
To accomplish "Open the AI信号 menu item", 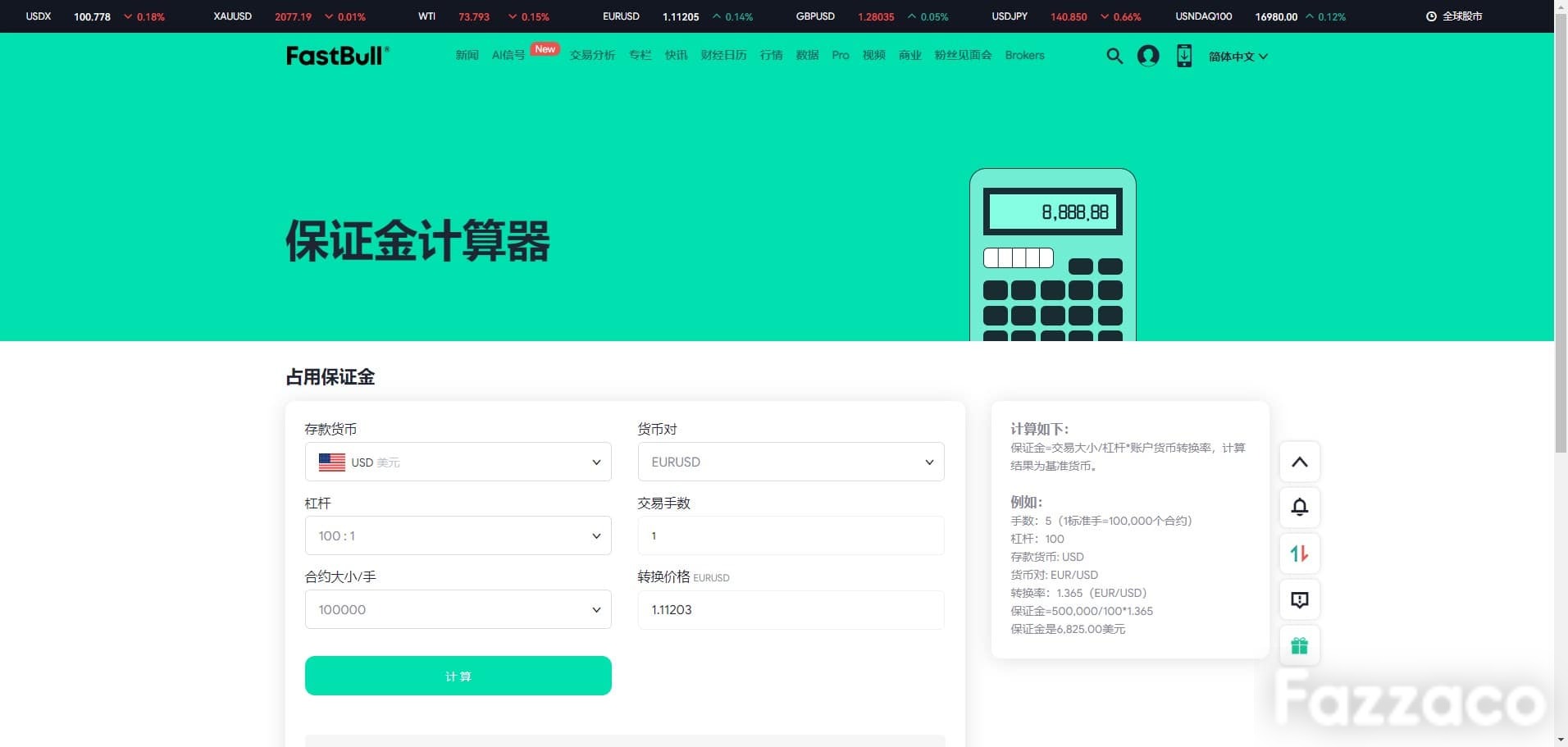I will pos(508,56).
